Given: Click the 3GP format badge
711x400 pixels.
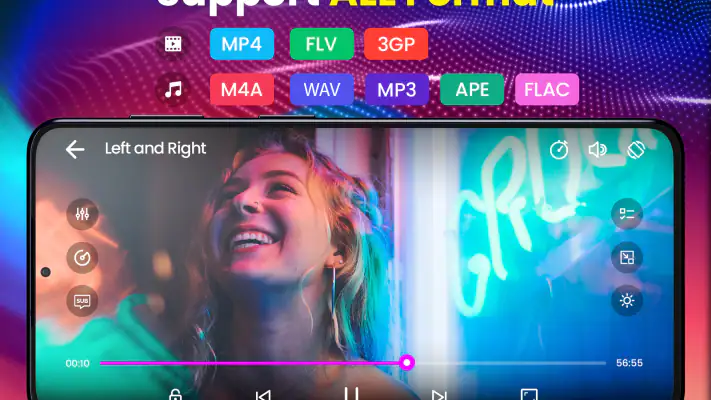Looking at the screenshot, I should pos(396,44).
